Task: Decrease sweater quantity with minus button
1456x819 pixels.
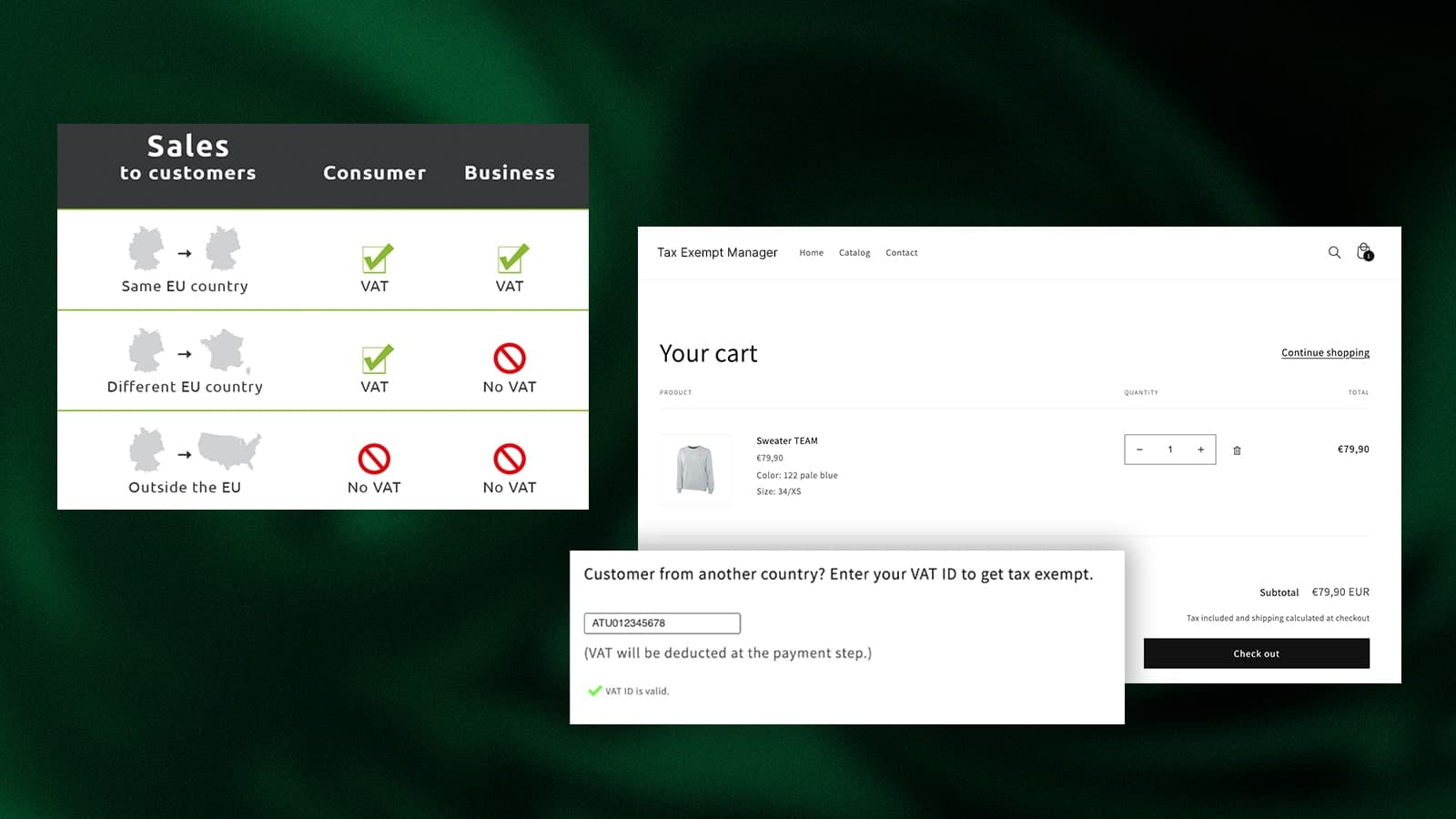Action: point(1139,450)
